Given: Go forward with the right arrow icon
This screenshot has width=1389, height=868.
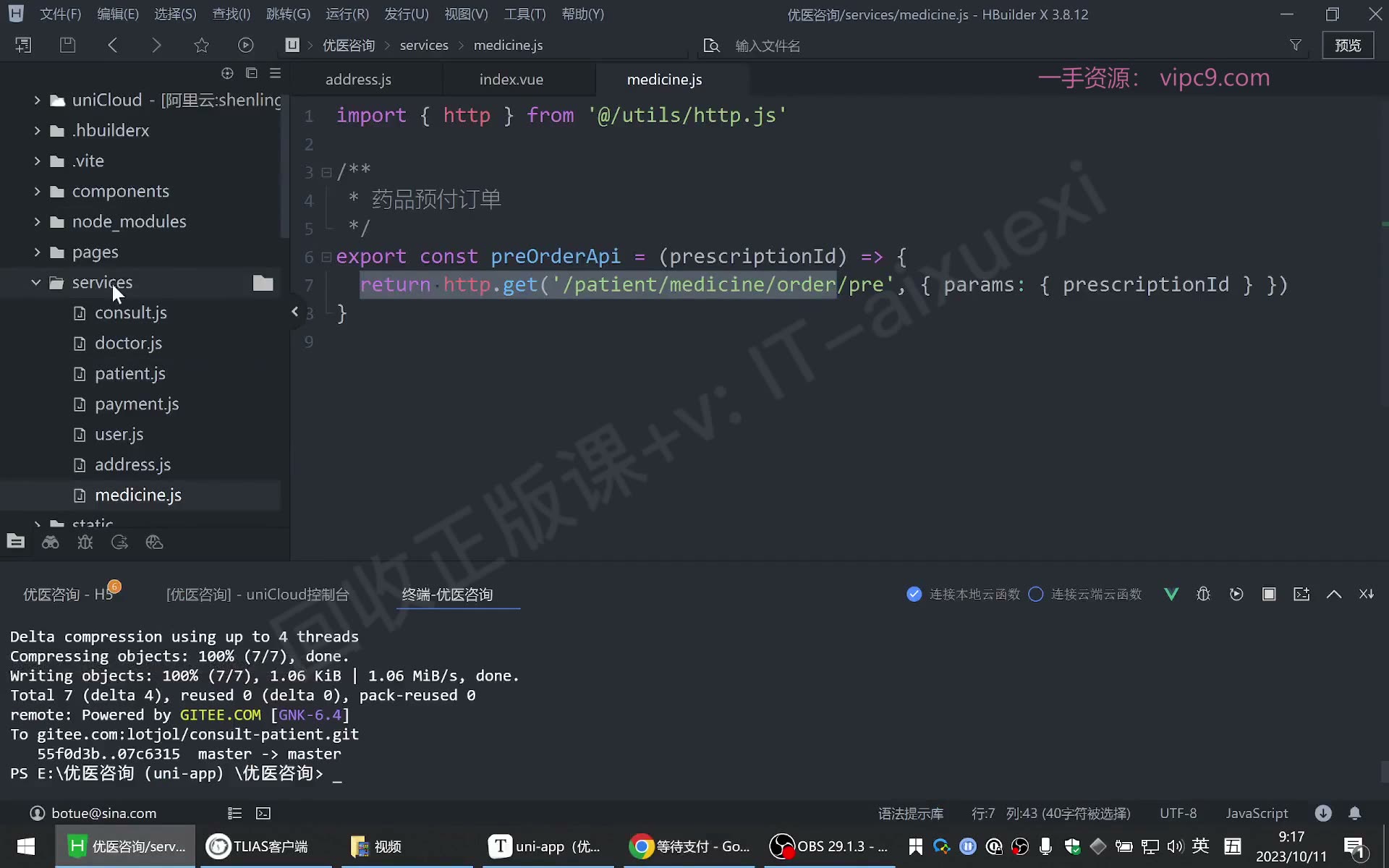Looking at the screenshot, I should point(156,45).
